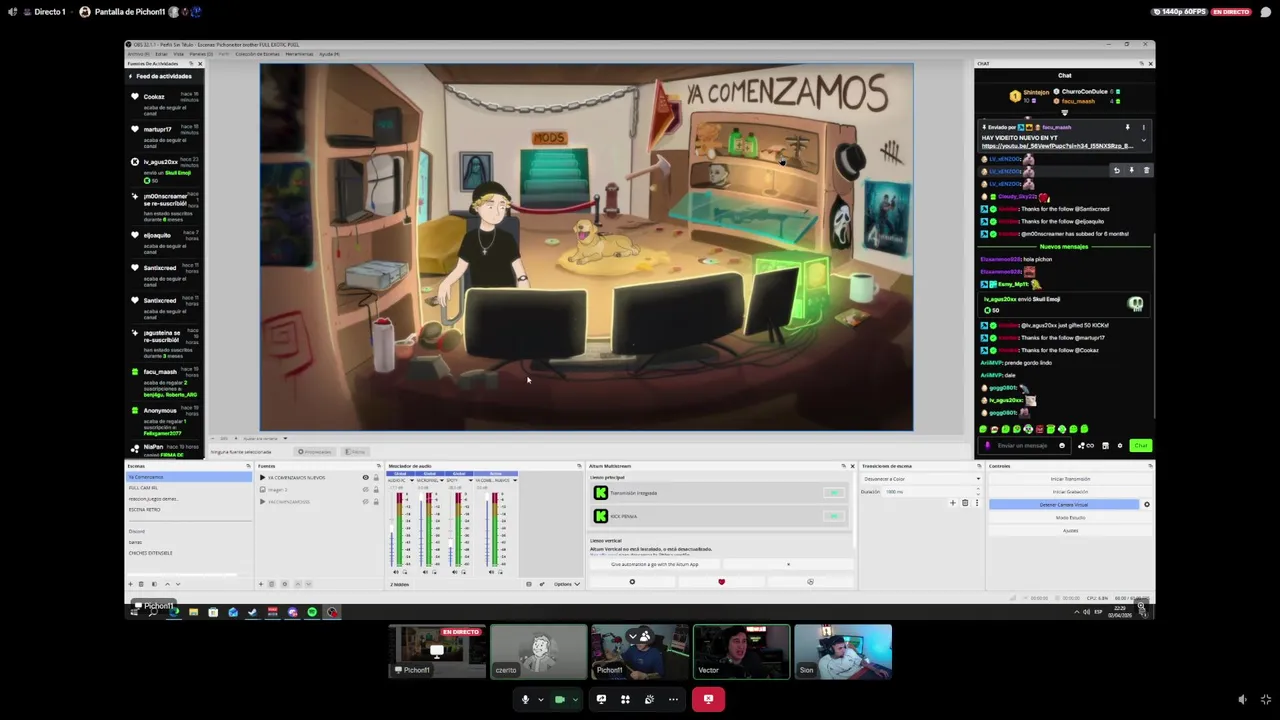Click the Aitum heart donate icon
1280x720 pixels.
pos(721,581)
